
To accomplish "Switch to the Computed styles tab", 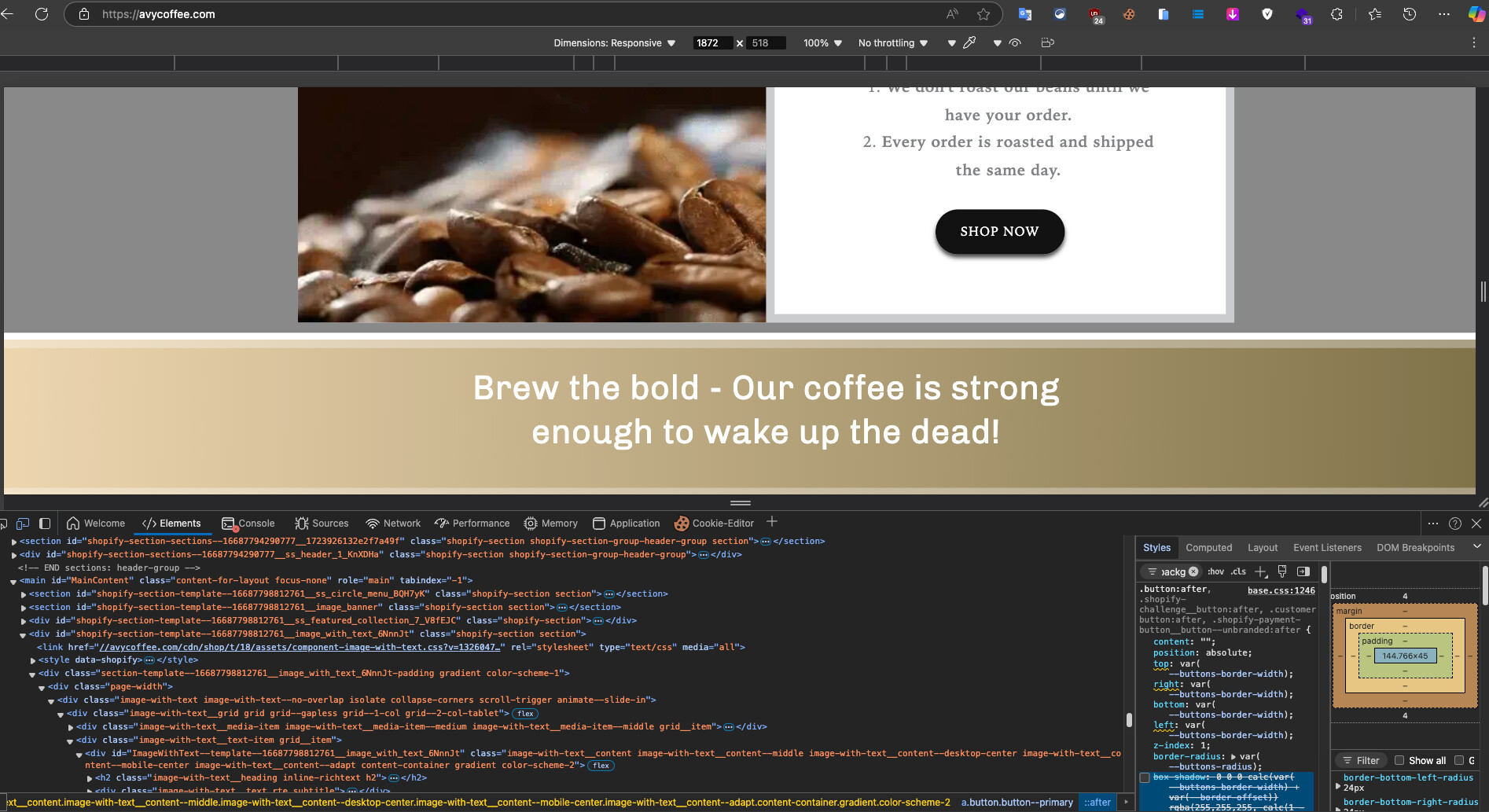I will 1208,548.
